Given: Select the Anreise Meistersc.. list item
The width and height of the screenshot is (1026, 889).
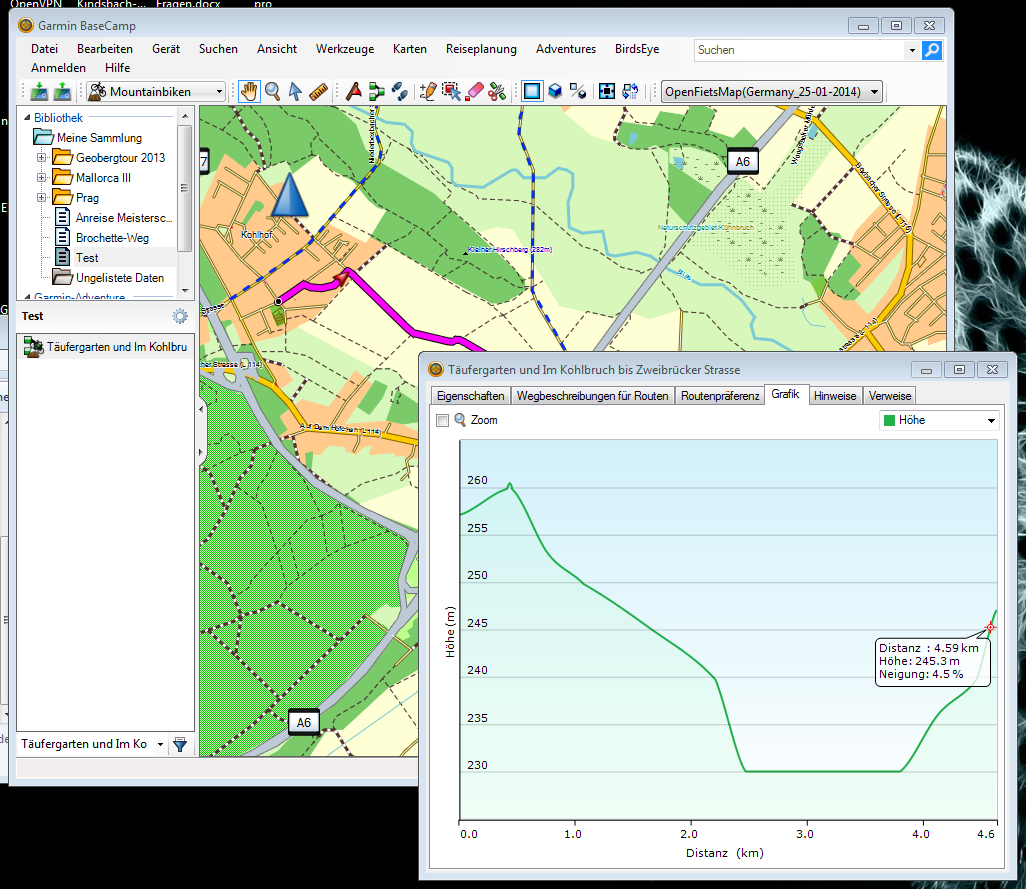Looking at the screenshot, I should [124, 218].
